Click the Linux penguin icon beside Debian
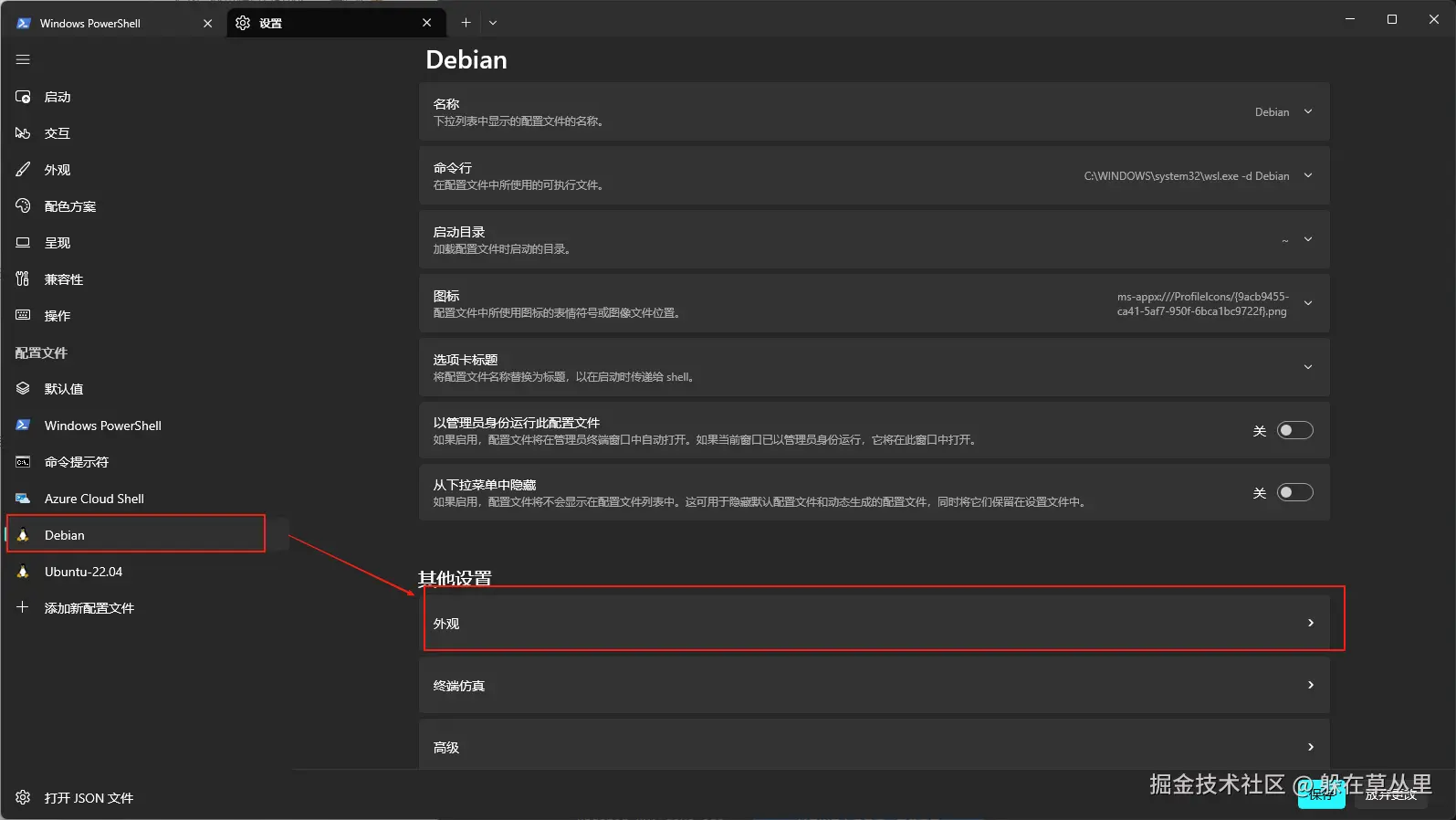The image size is (1456, 820). [x=23, y=535]
